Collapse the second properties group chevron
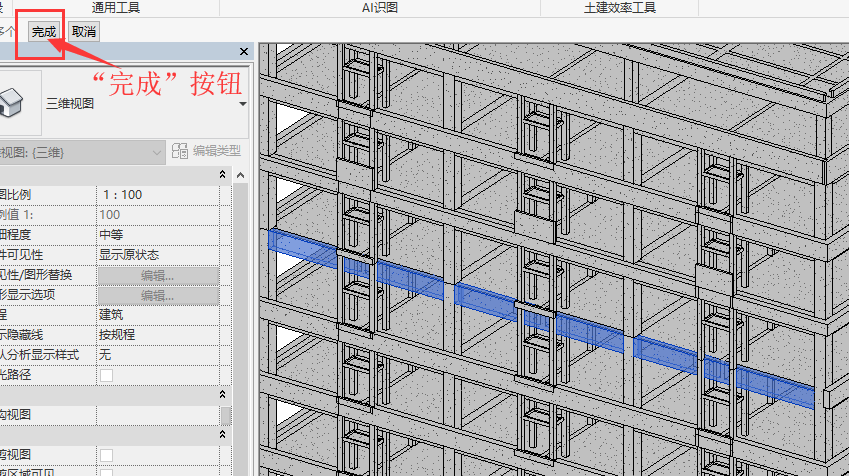This screenshot has width=849, height=476. [223, 395]
